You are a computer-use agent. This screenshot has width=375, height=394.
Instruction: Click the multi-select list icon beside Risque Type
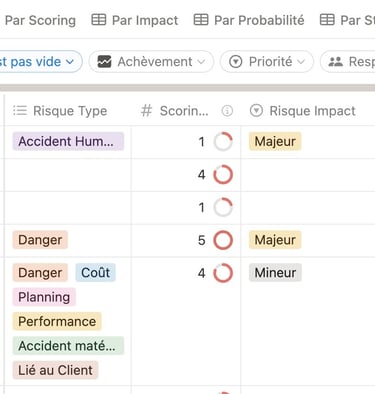20,110
